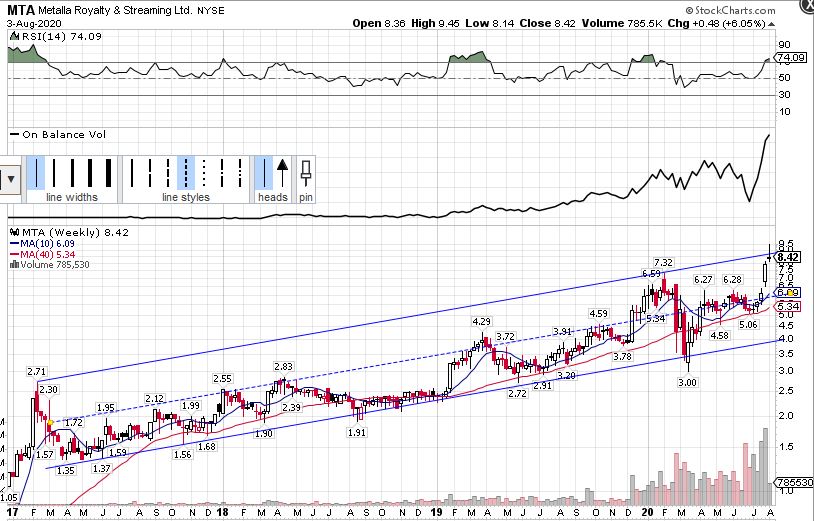Click the 18 year label on the axis
Image resolution: width=814 pixels, height=521 pixels.
(x=223, y=512)
